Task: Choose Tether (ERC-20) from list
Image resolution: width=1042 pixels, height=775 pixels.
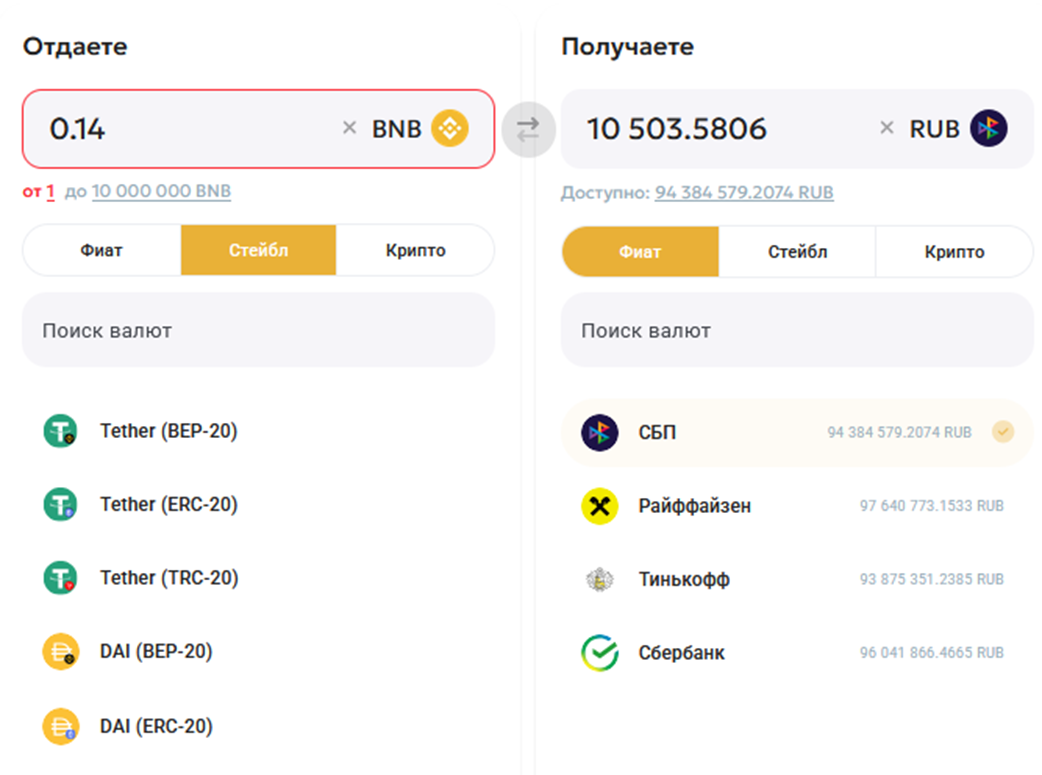Action: pos(168,505)
